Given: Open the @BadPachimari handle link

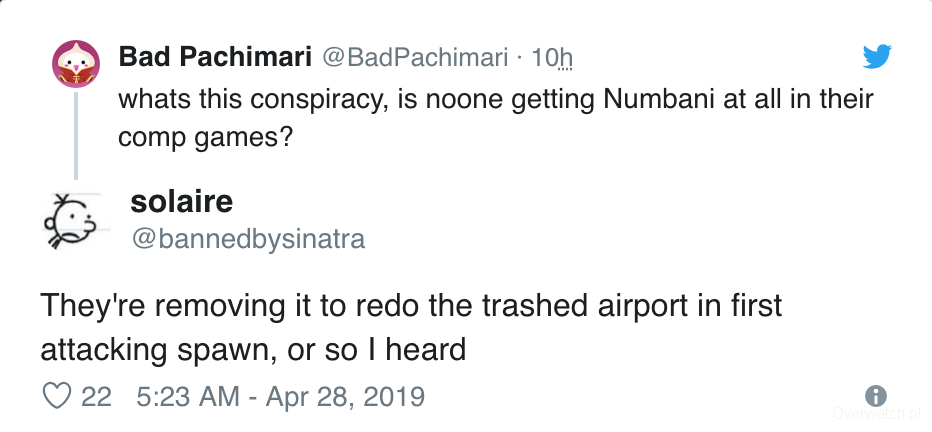Looking at the screenshot, I should pyautogui.click(x=414, y=58).
